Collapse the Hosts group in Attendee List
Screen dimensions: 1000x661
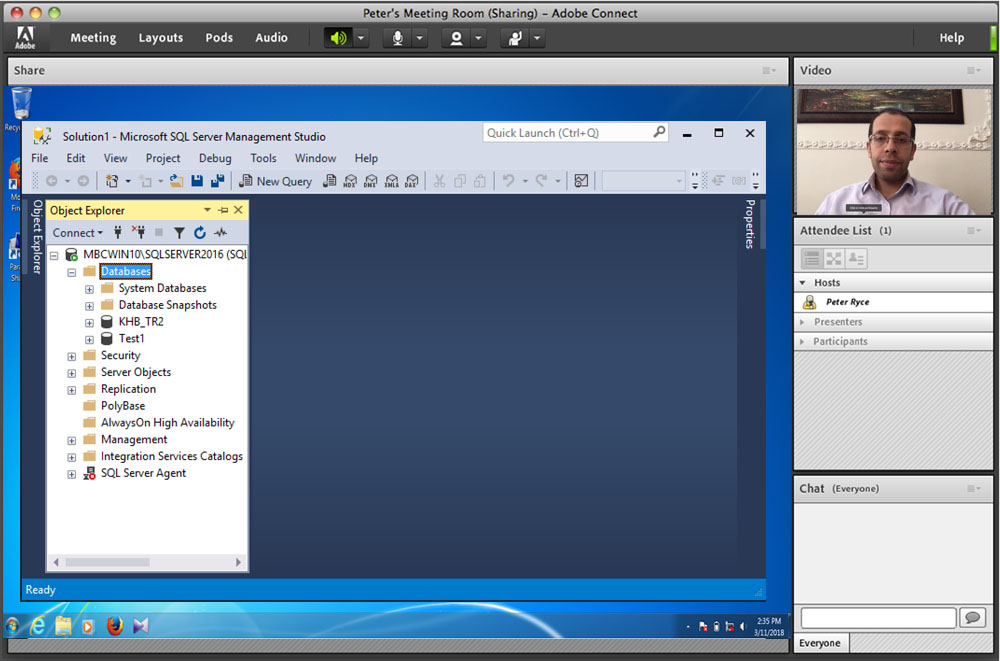803,283
